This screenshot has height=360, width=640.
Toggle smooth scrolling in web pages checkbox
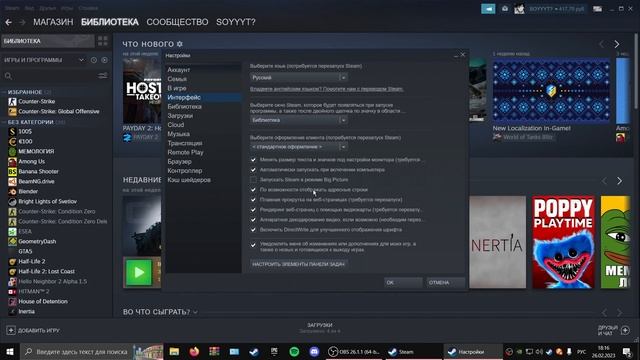[x=253, y=200]
